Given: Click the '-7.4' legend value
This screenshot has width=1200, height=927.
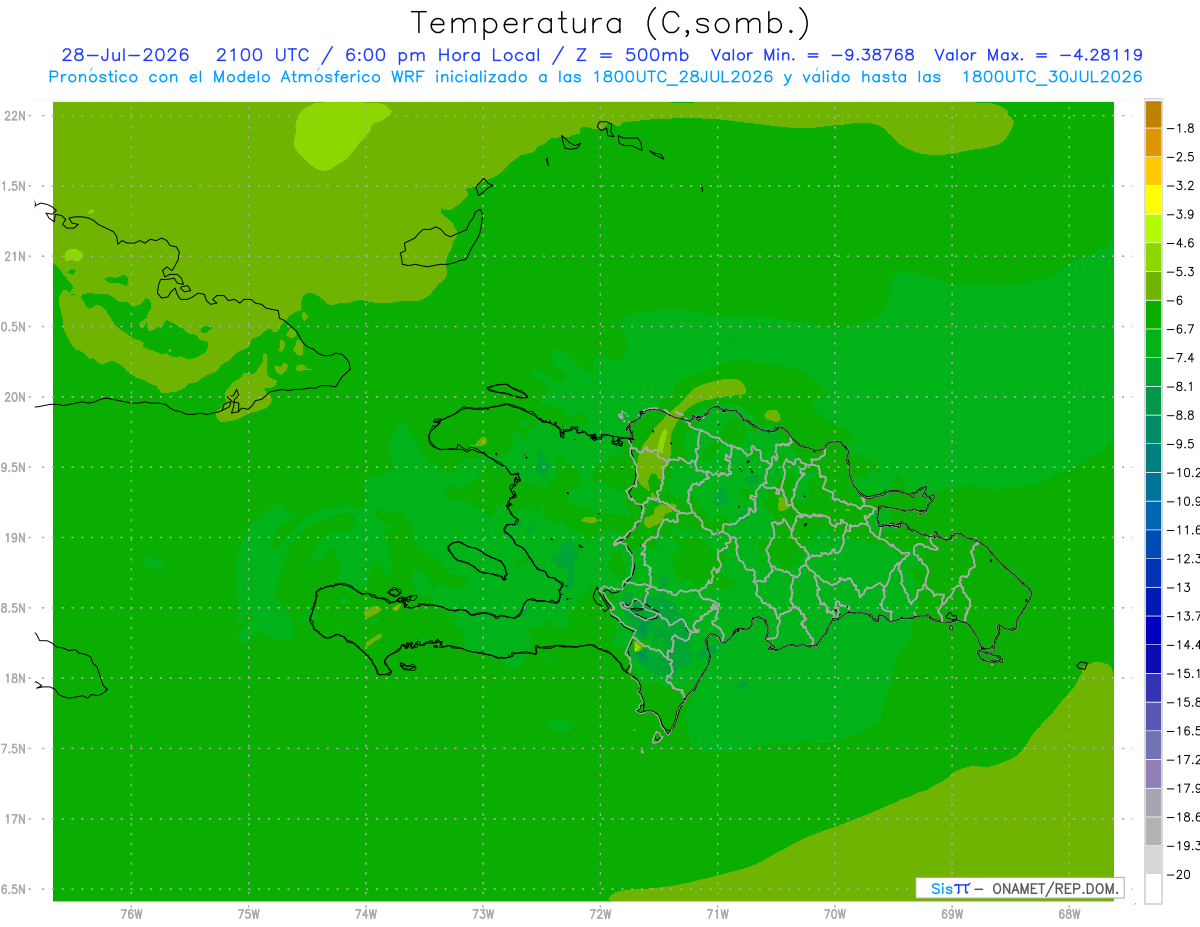Looking at the screenshot, I should pyautogui.click(x=1181, y=357).
